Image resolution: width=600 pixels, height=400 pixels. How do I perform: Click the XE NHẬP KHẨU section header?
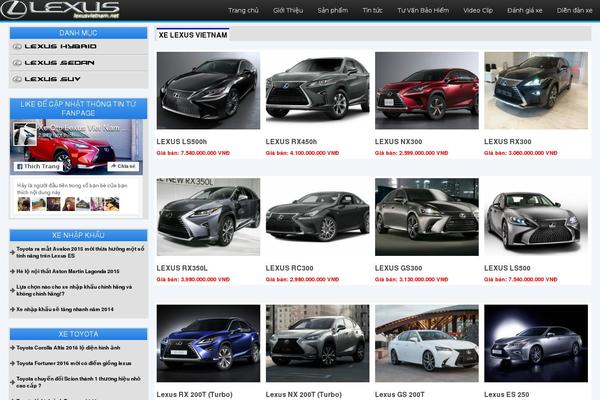[x=78, y=235]
